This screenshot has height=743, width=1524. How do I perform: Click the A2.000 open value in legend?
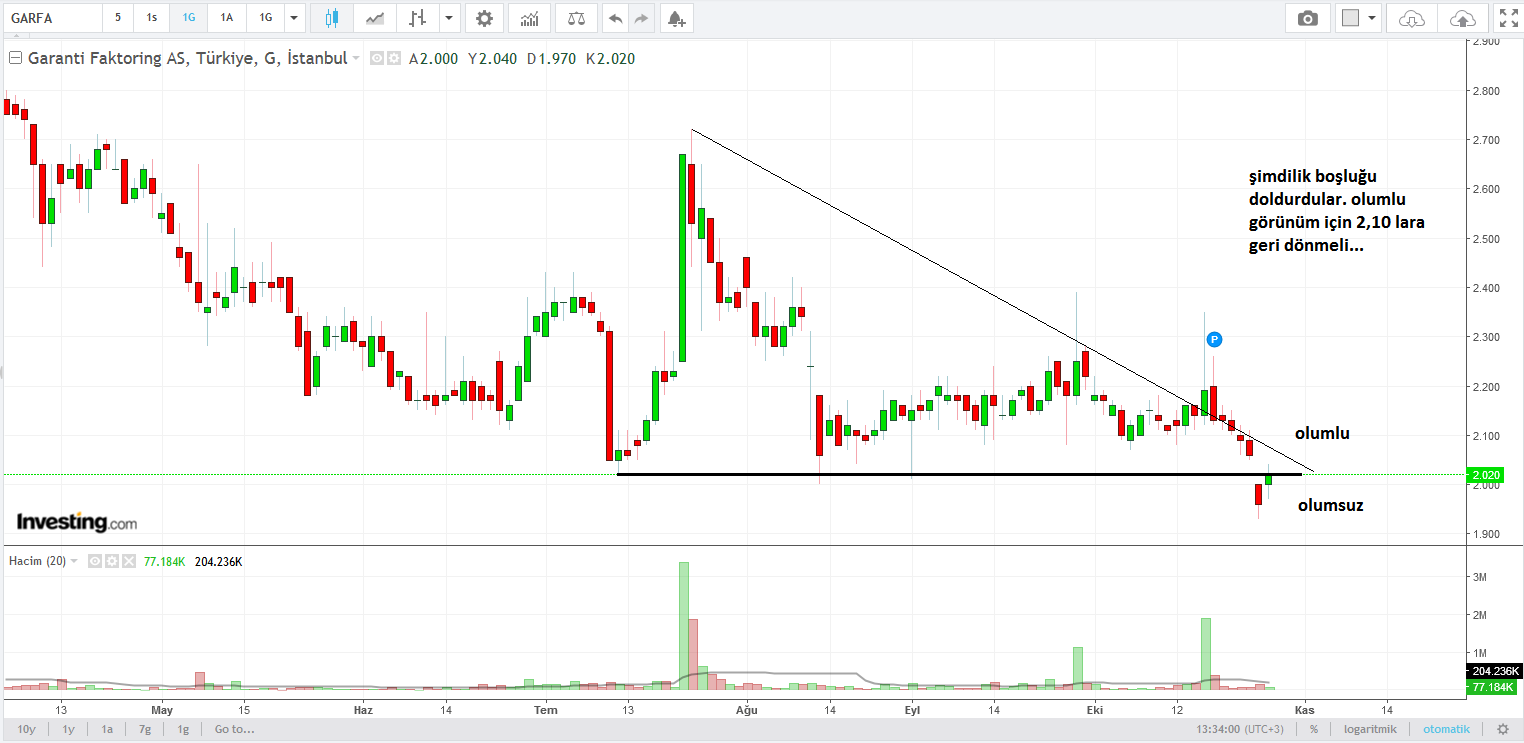tap(433, 59)
